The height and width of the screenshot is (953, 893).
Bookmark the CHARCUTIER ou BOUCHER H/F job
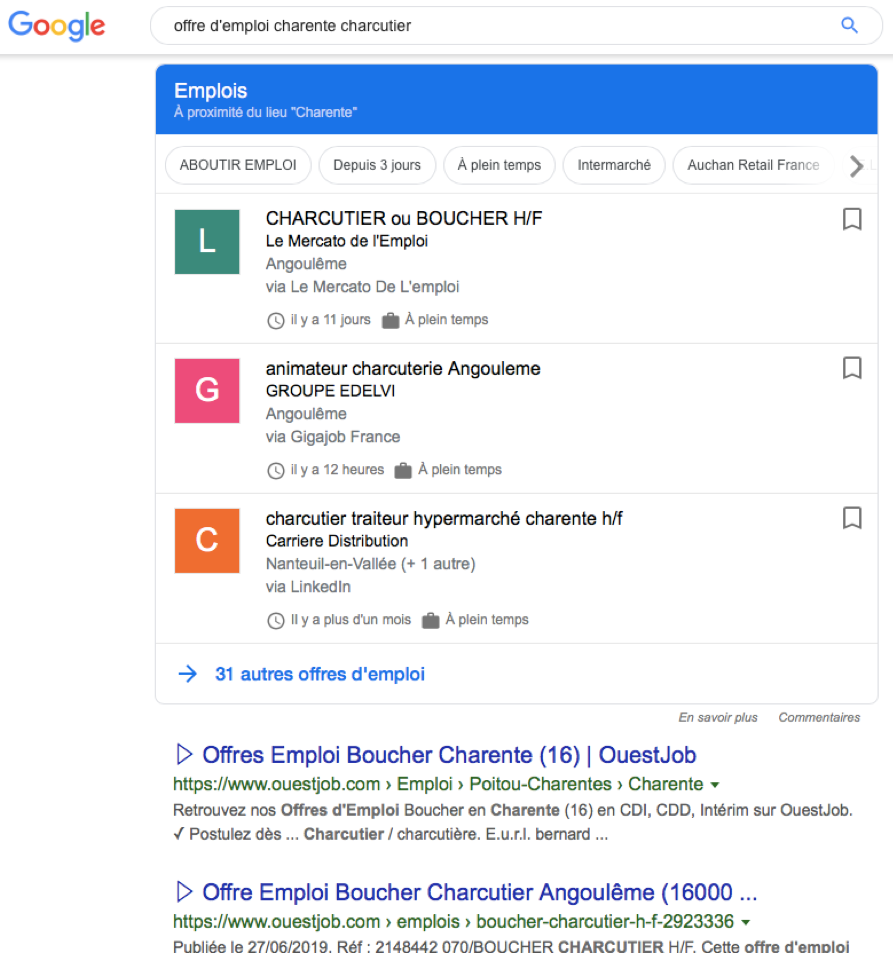point(852,219)
